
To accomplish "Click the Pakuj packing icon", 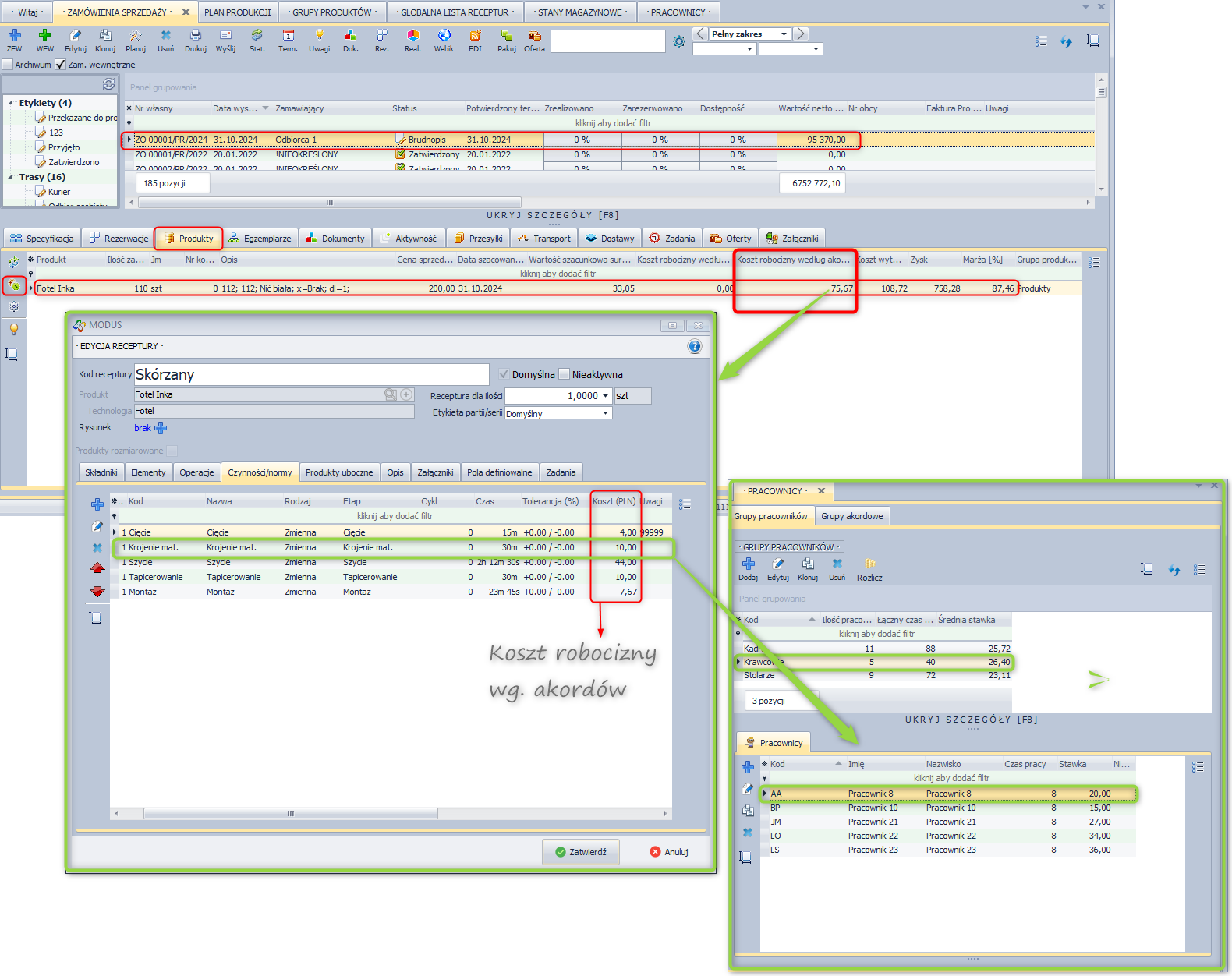I will [507, 36].
